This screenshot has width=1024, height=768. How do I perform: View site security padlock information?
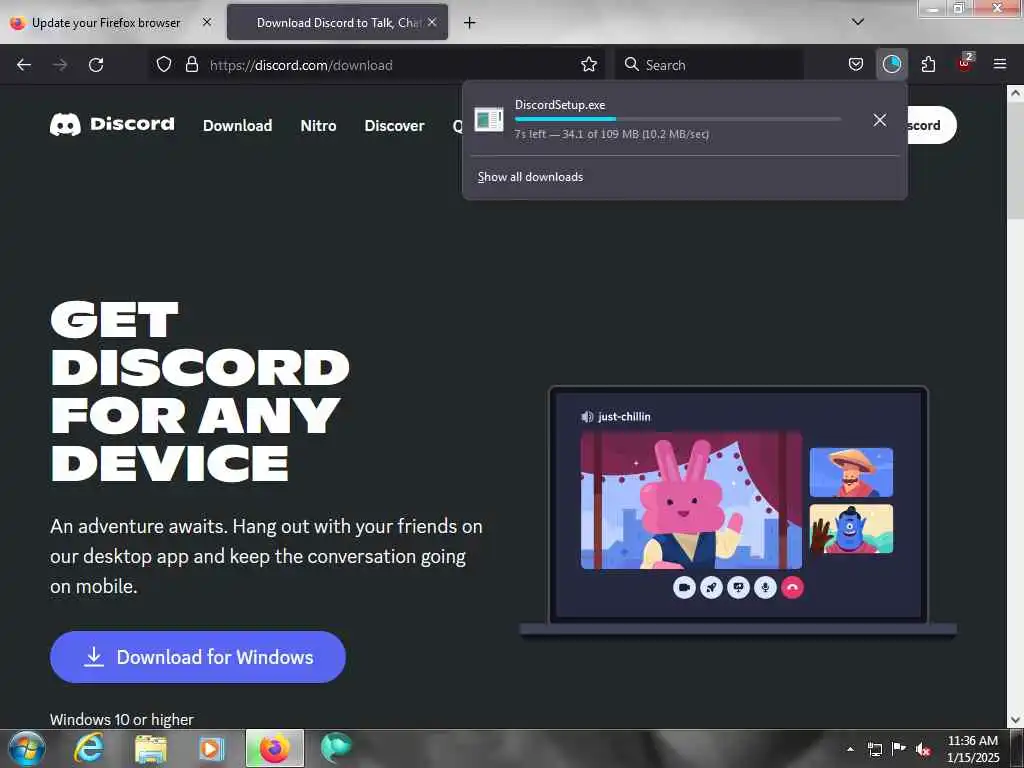191,65
